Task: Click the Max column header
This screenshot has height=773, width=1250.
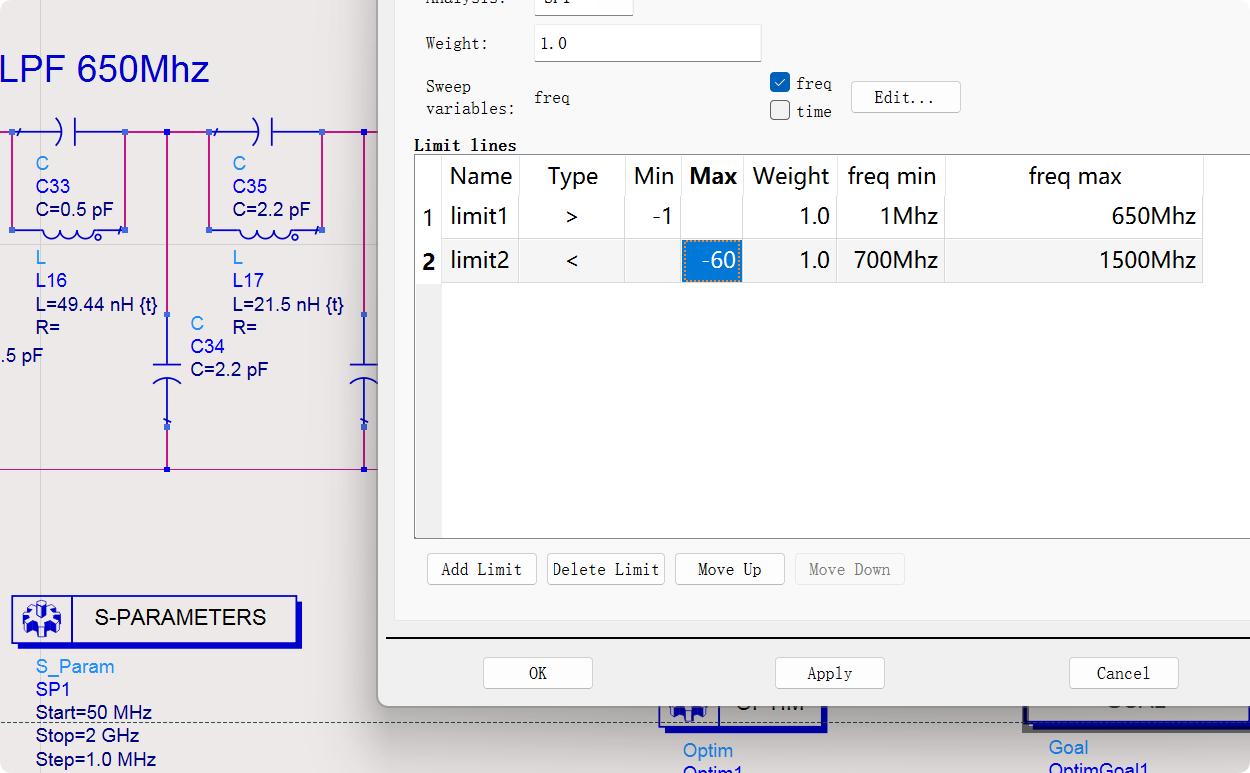Action: click(712, 177)
